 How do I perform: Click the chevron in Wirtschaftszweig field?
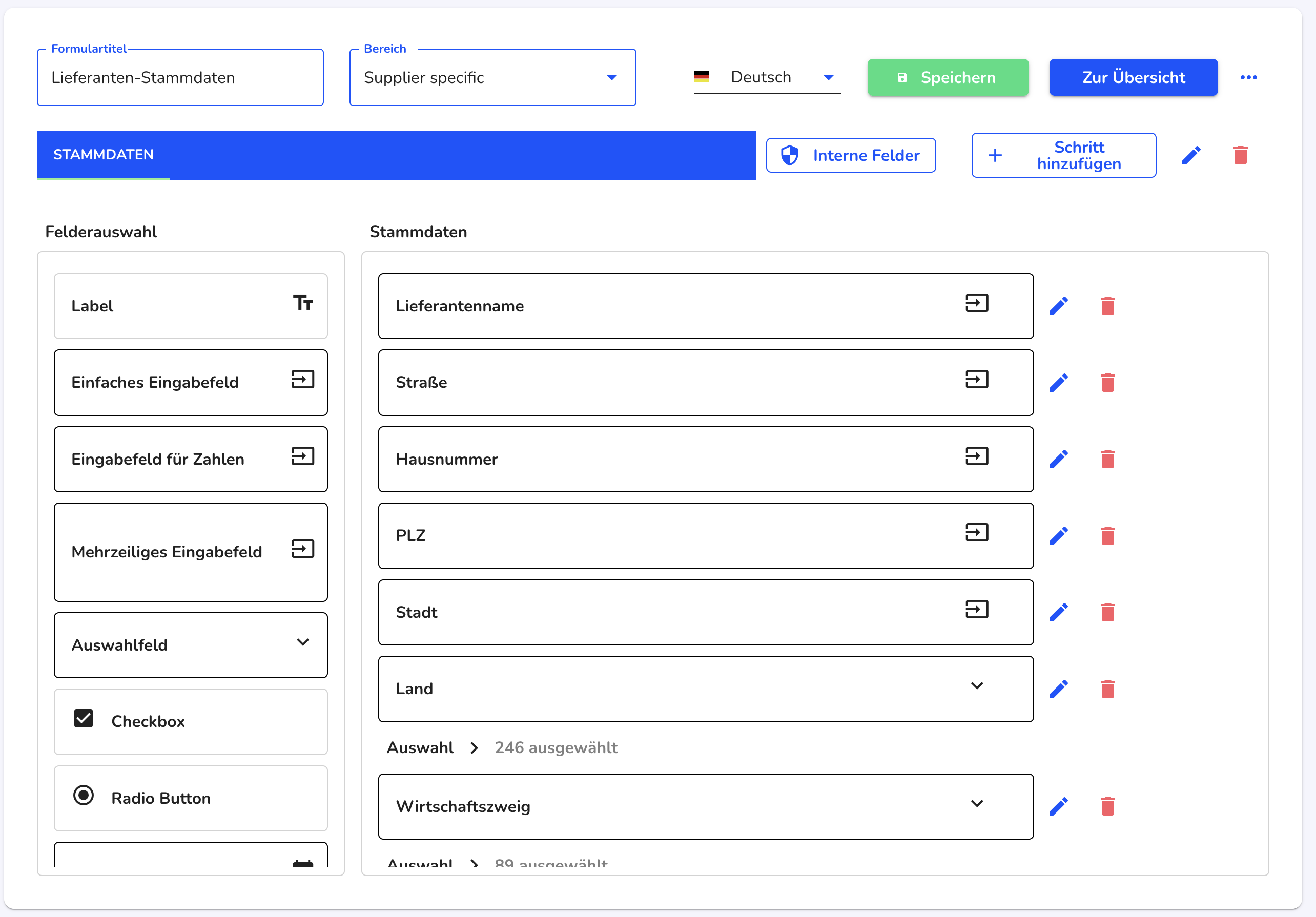point(977,803)
